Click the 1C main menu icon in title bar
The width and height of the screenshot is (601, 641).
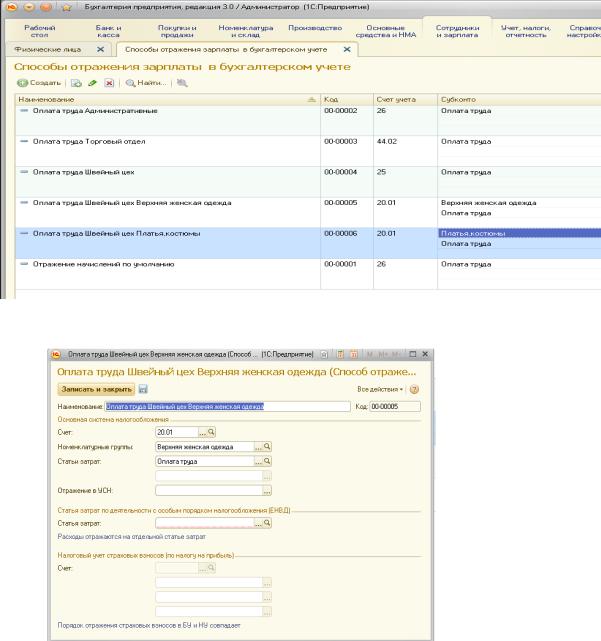(x=11, y=7)
